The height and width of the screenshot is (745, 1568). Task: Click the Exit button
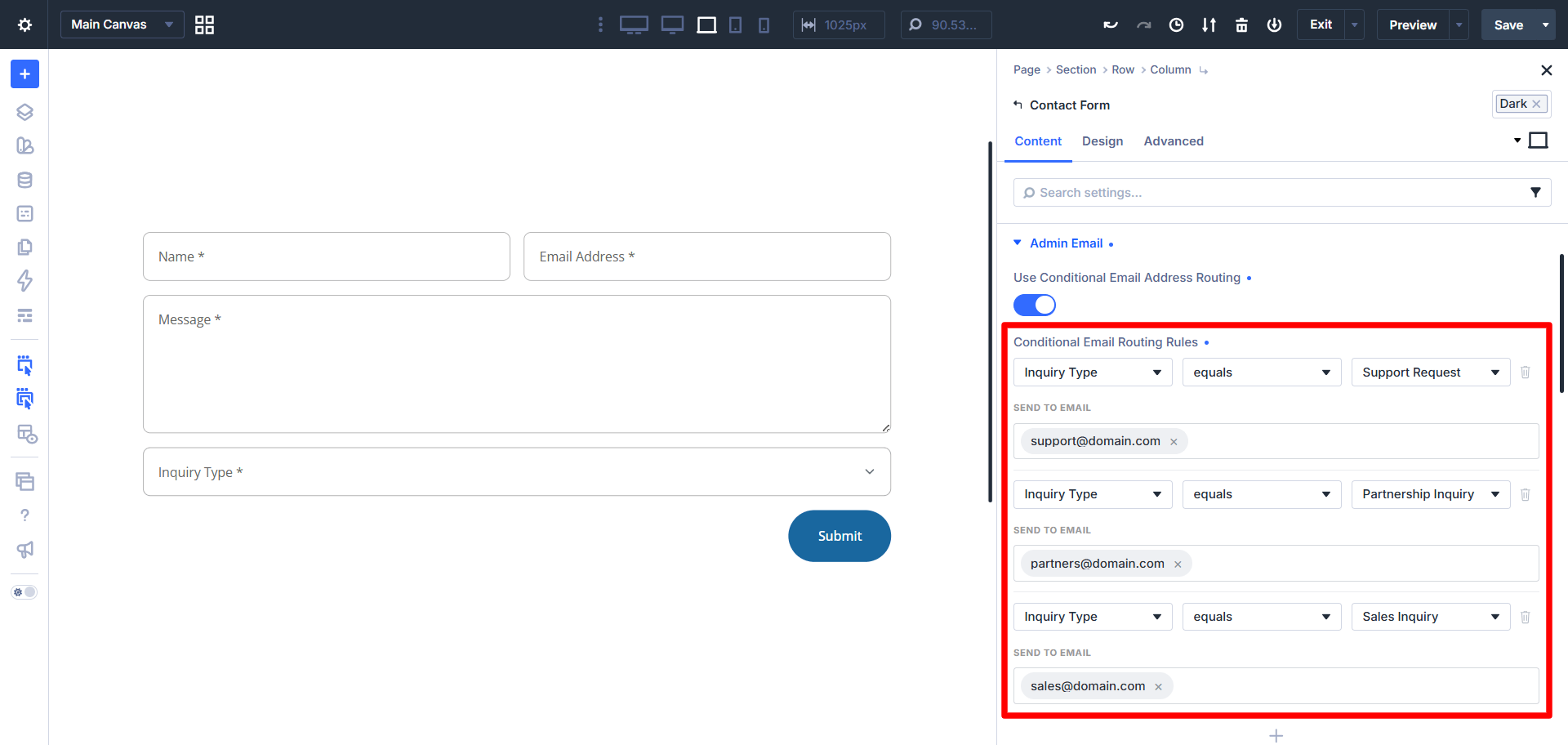[x=1321, y=25]
